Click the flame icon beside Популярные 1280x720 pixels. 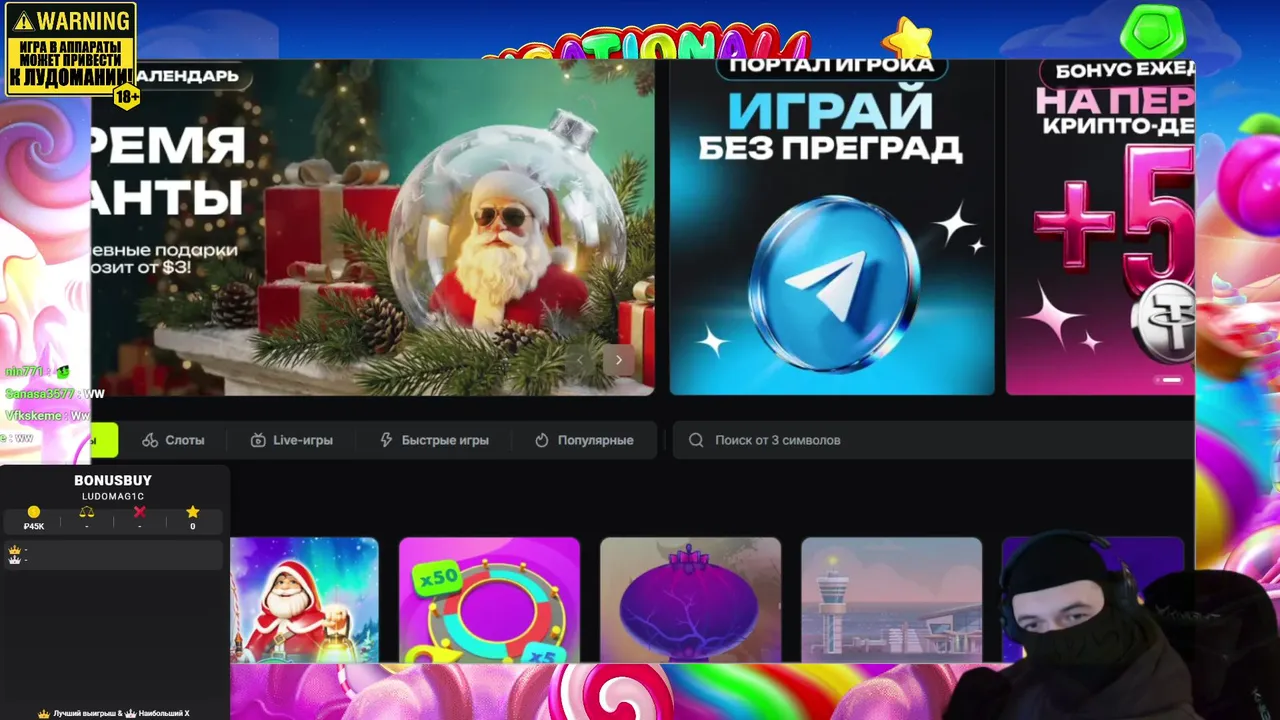point(542,440)
